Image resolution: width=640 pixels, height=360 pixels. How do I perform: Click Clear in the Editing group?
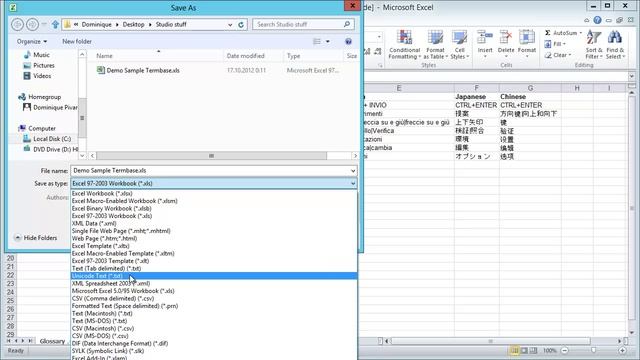[558, 55]
